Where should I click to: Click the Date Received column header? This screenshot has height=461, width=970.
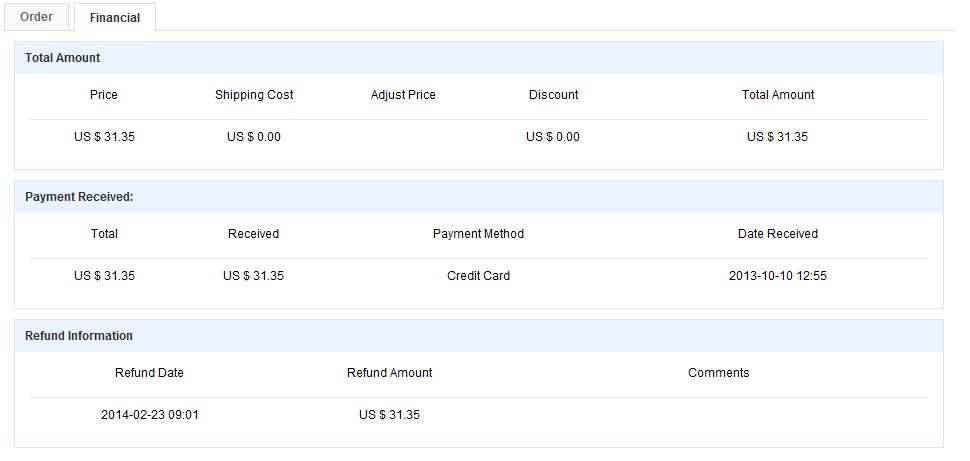coord(778,234)
